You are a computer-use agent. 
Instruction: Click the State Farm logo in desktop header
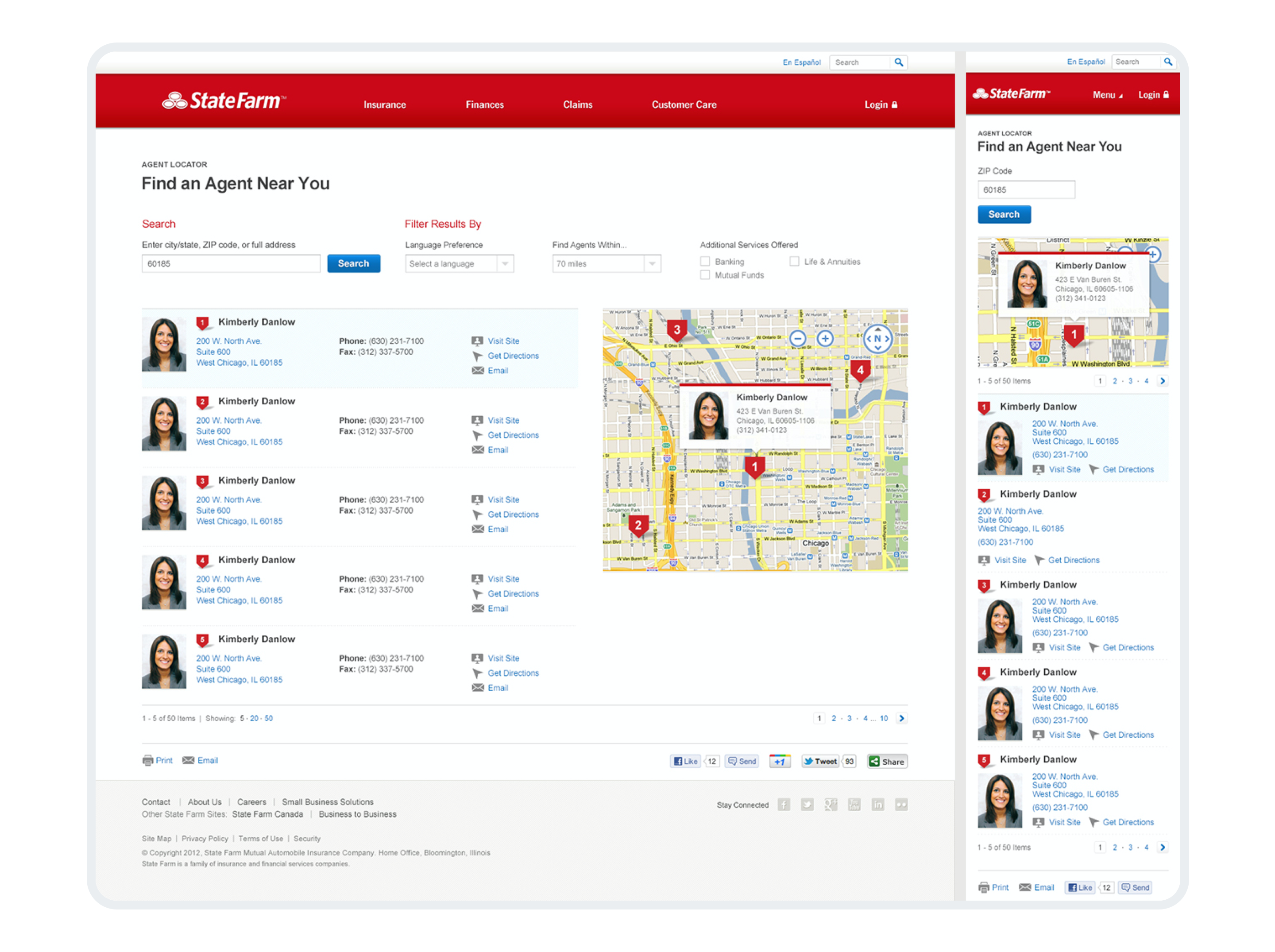pyautogui.click(x=224, y=101)
